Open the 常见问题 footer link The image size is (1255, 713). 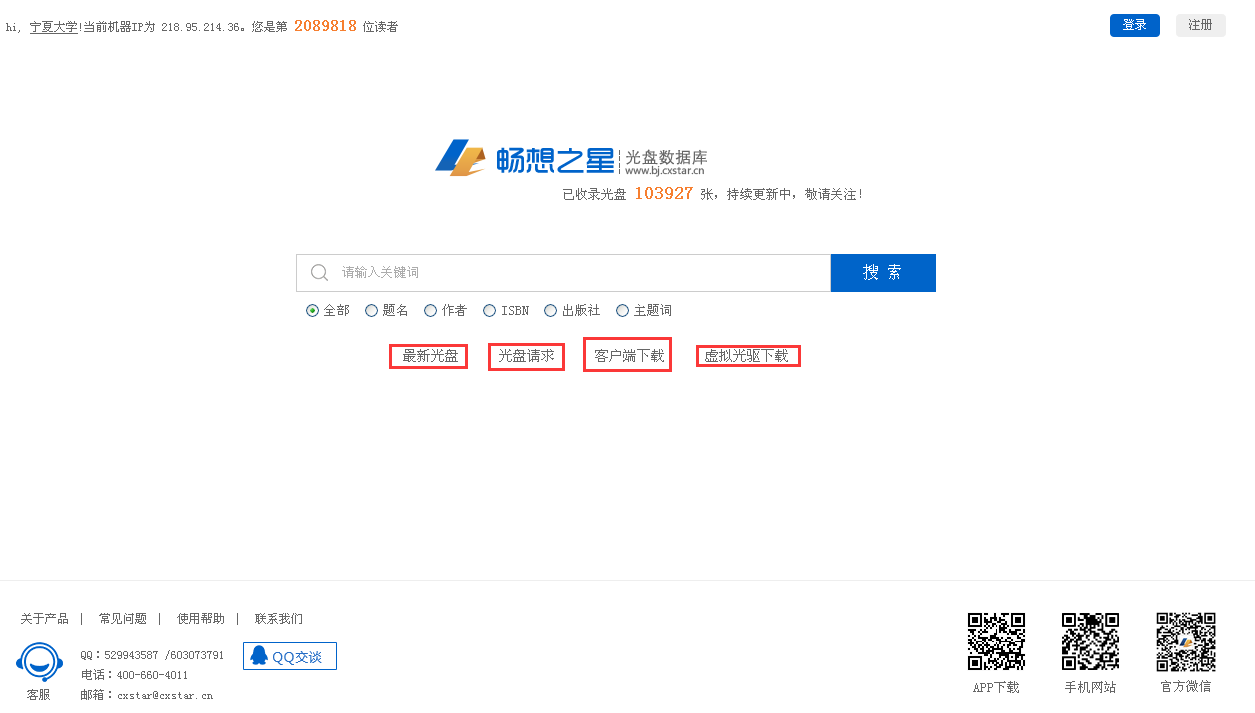click(x=123, y=619)
